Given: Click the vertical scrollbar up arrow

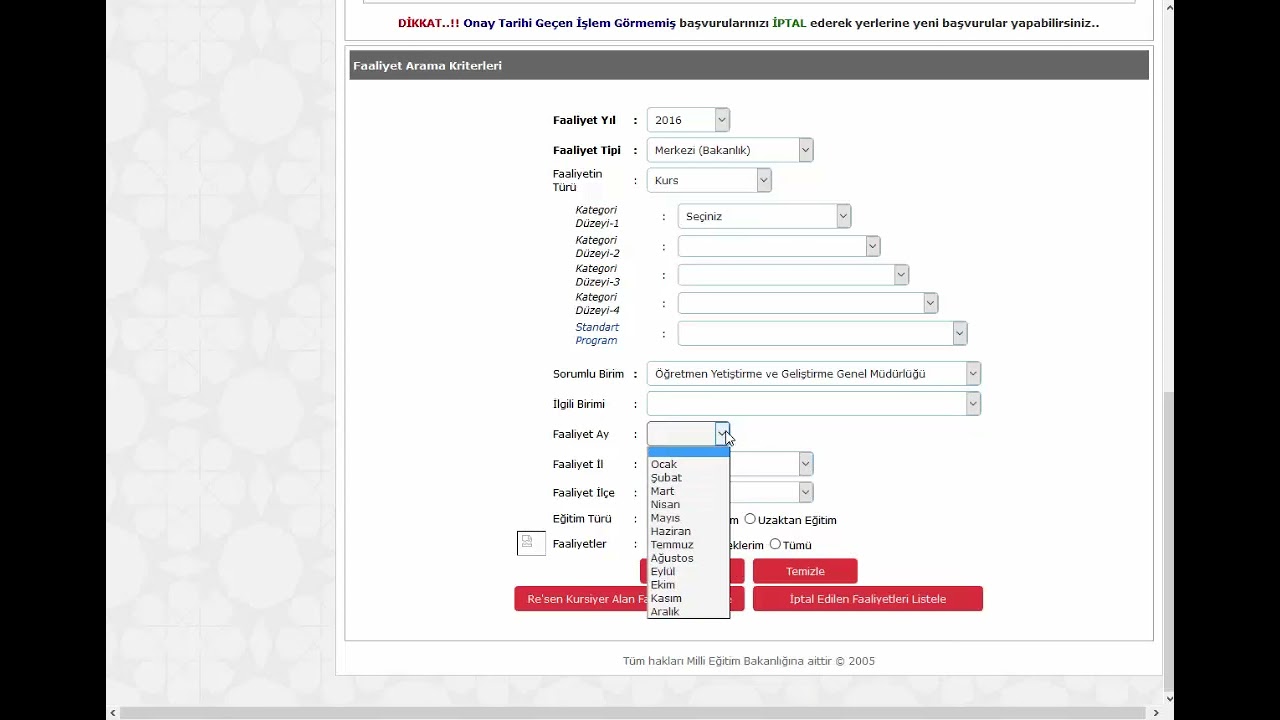Looking at the screenshot, I should click(1169, 7).
